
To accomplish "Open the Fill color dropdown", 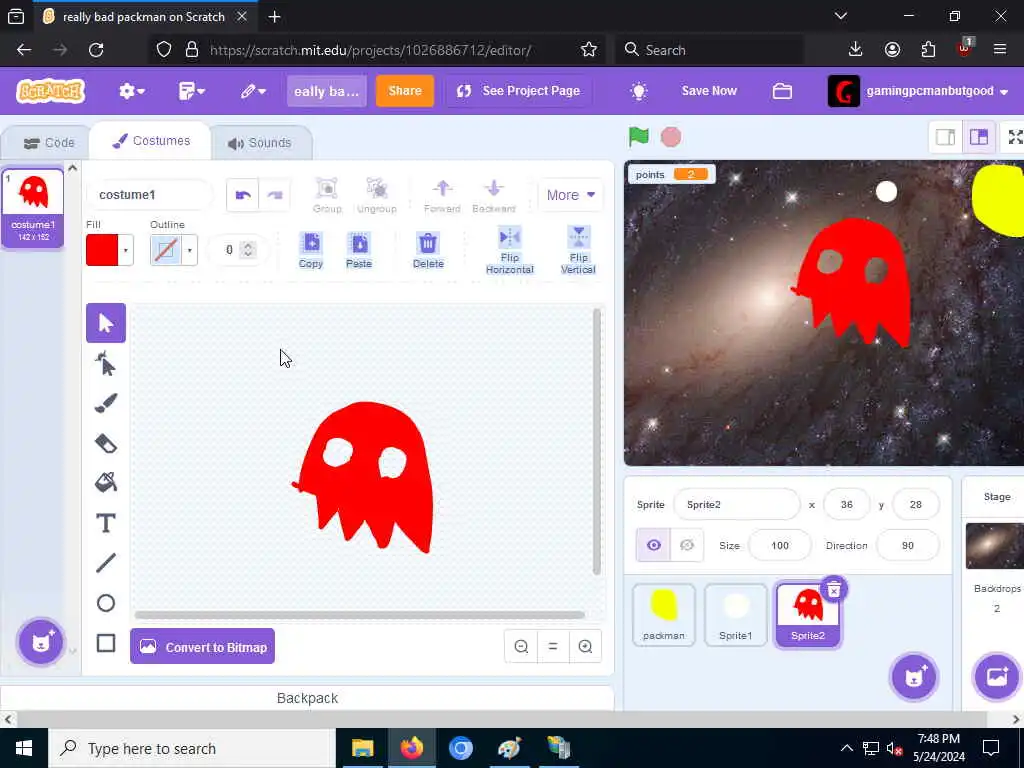I will pyautogui.click(x=125, y=250).
